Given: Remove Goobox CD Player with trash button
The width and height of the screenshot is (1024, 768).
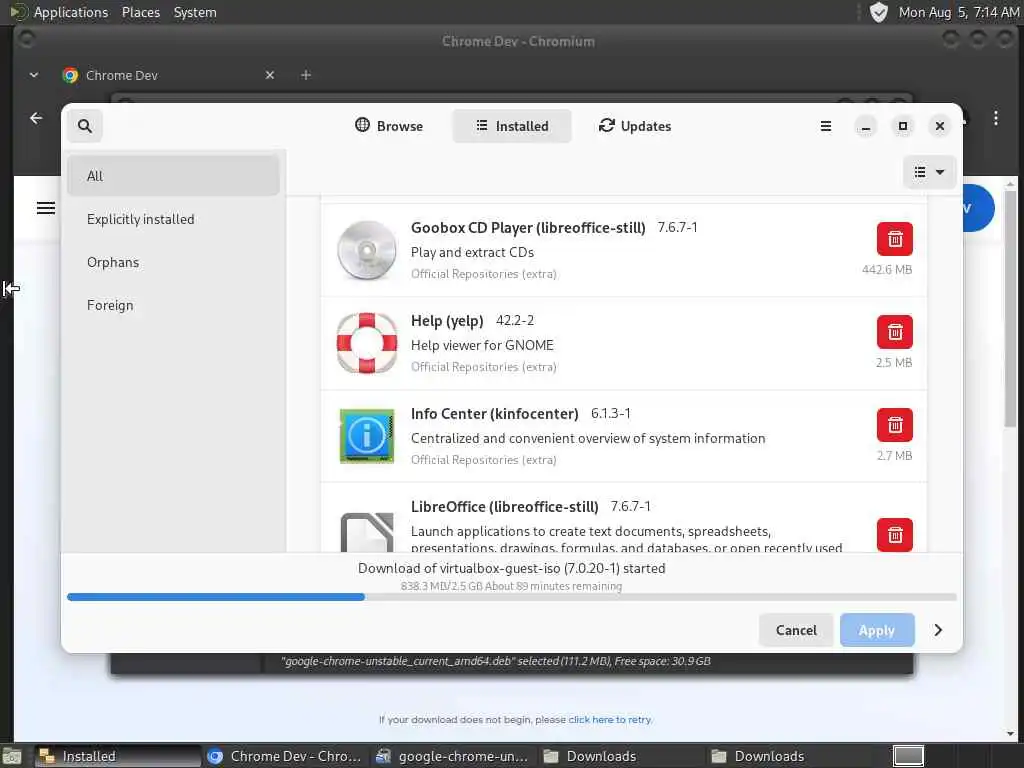Looking at the screenshot, I should tap(895, 239).
